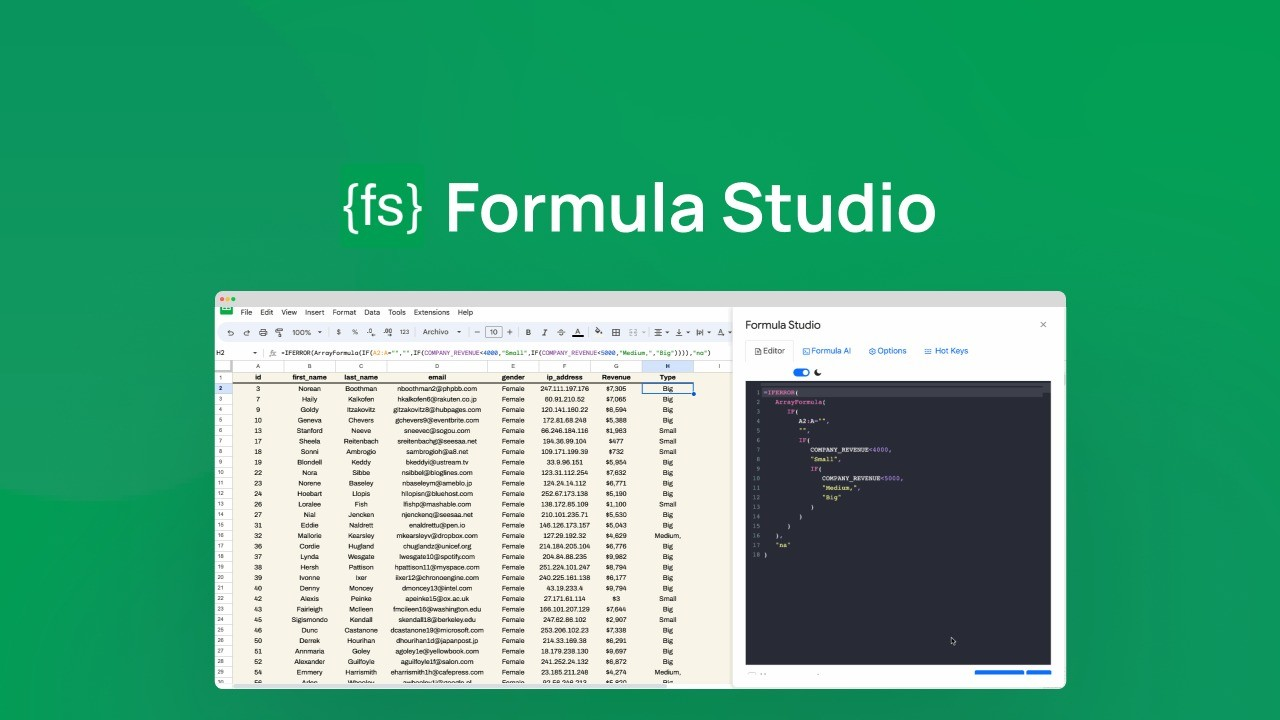Format the cell as currency
The image size is (1280, 720).
pos(339,332)
